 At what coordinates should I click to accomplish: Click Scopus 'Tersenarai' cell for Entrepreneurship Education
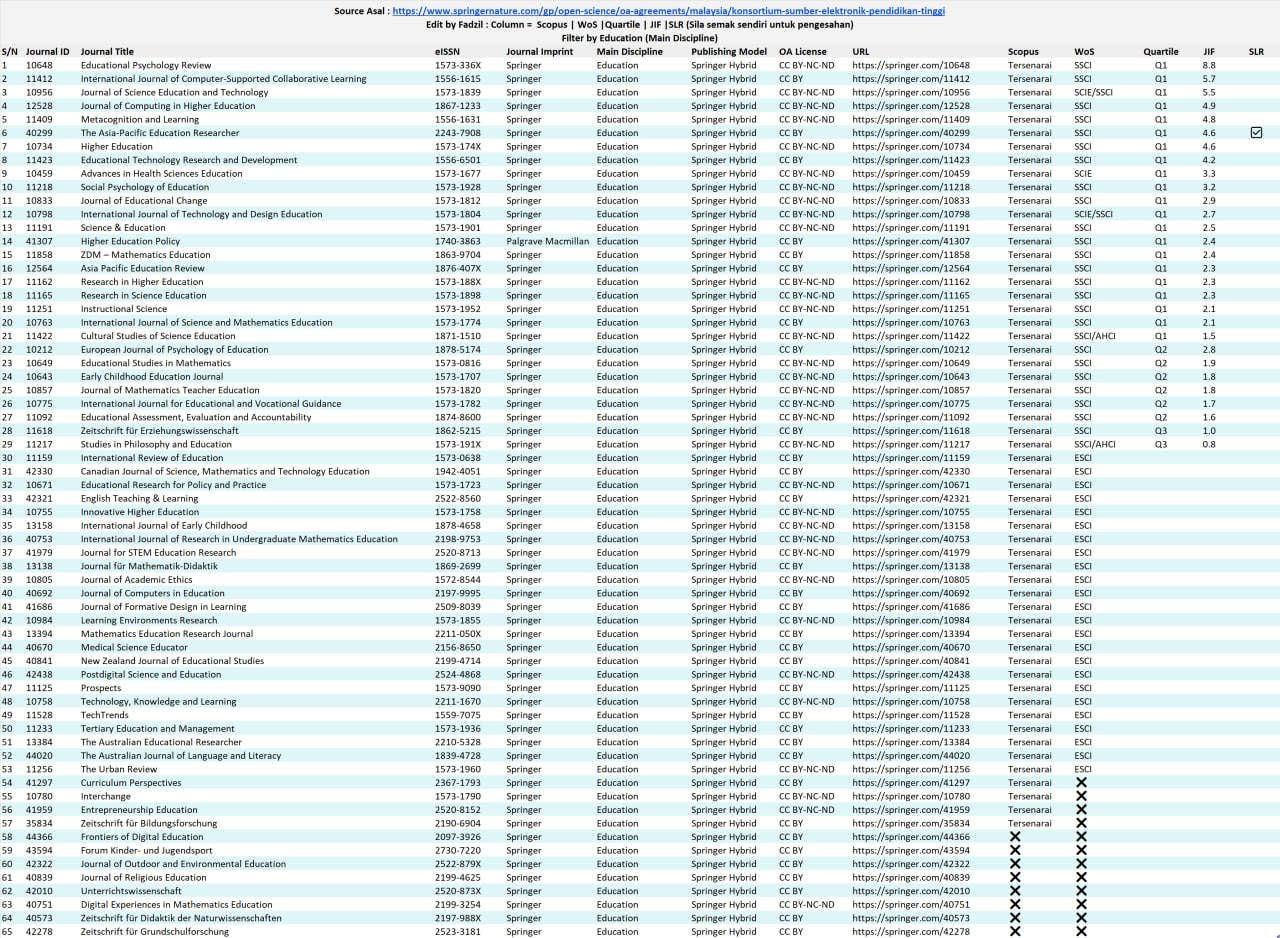click(x=1030, y=810)
